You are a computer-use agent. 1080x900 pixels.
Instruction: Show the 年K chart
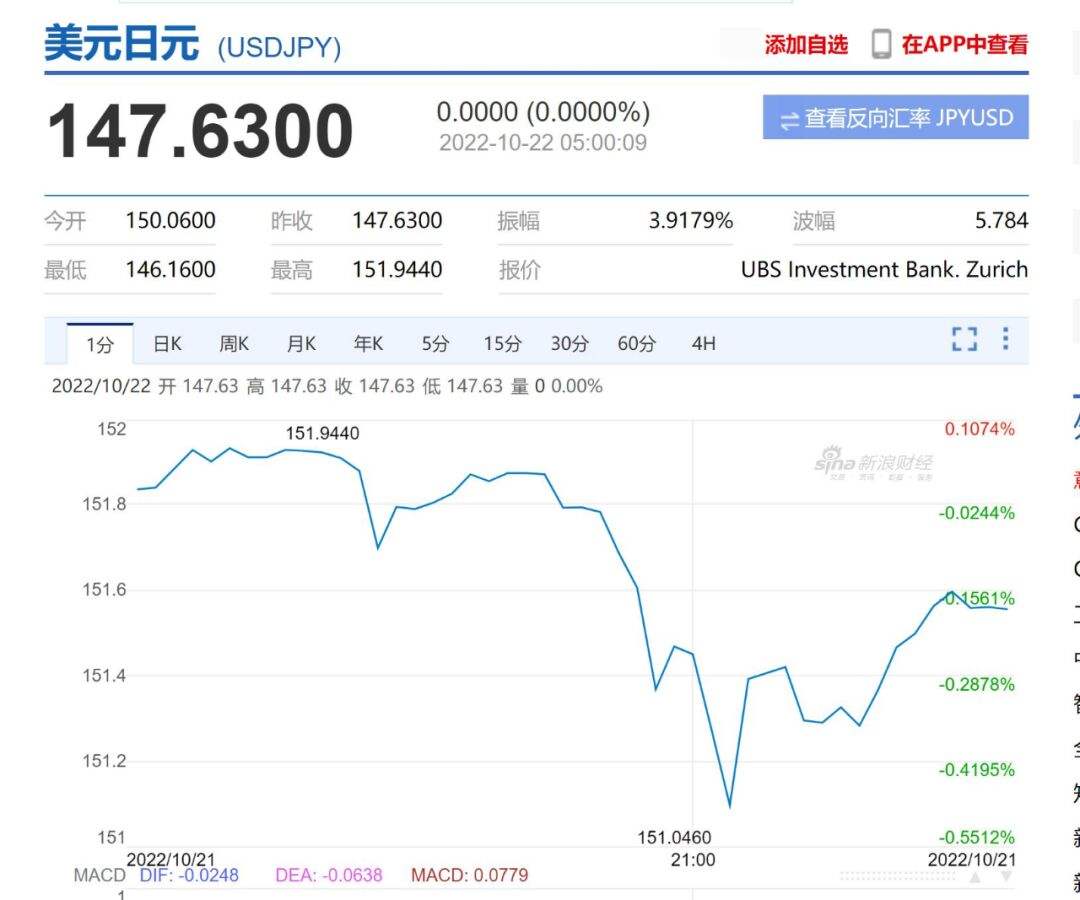[x=368, y=344]
